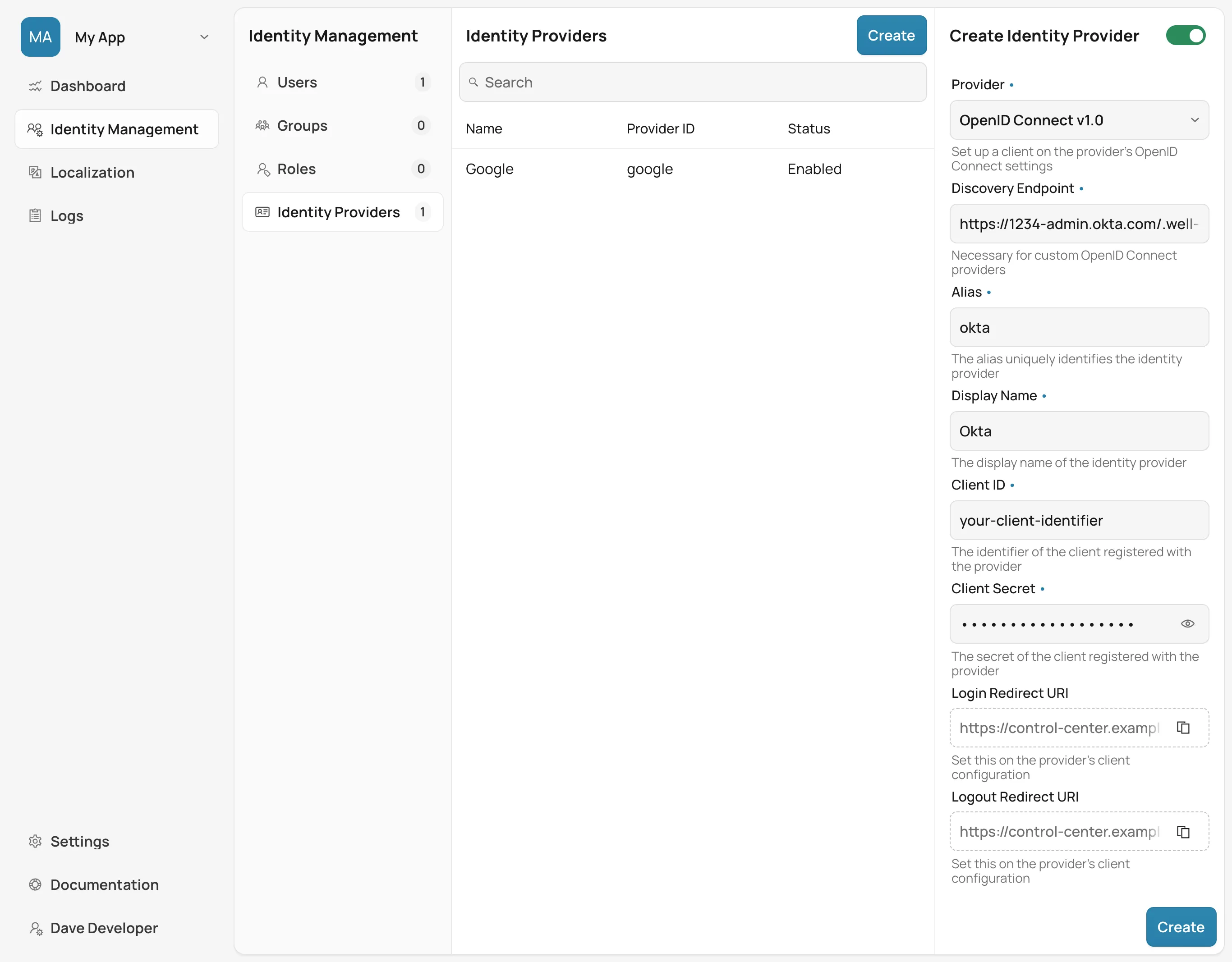
Task: Click the Dave Developer user icon
Action: [35, 928]
